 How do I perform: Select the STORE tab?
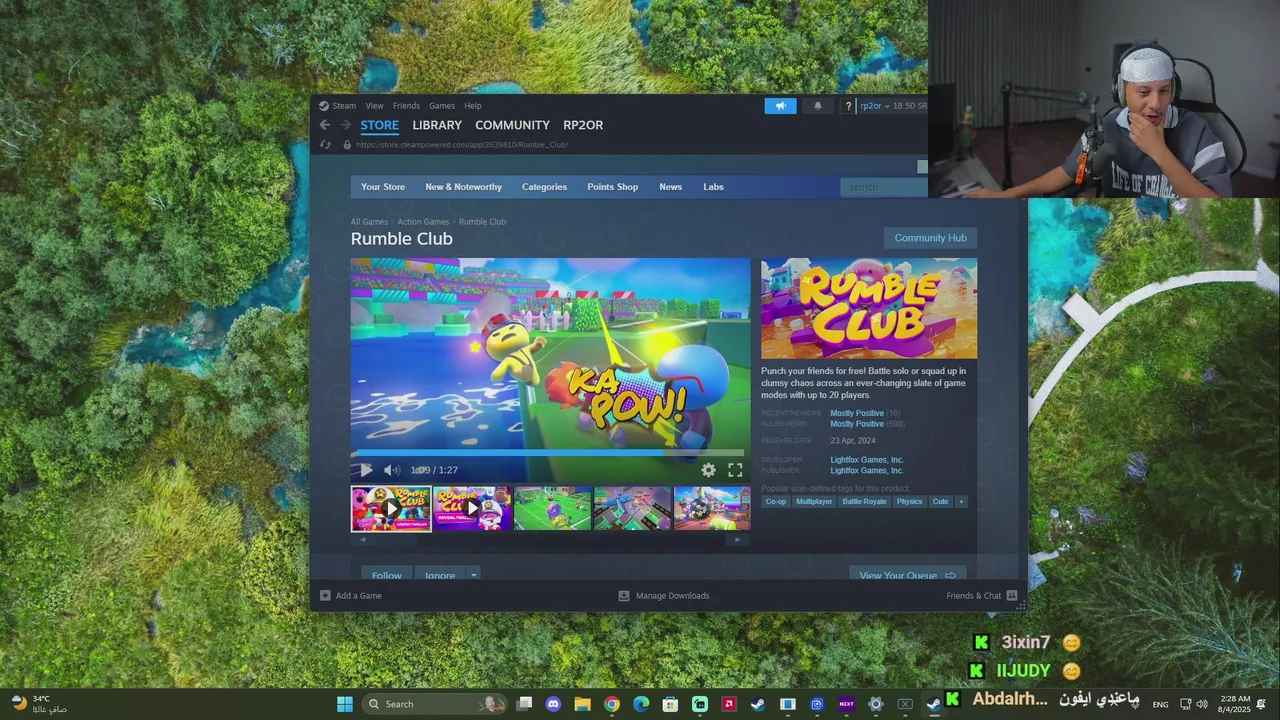[379, 125]
